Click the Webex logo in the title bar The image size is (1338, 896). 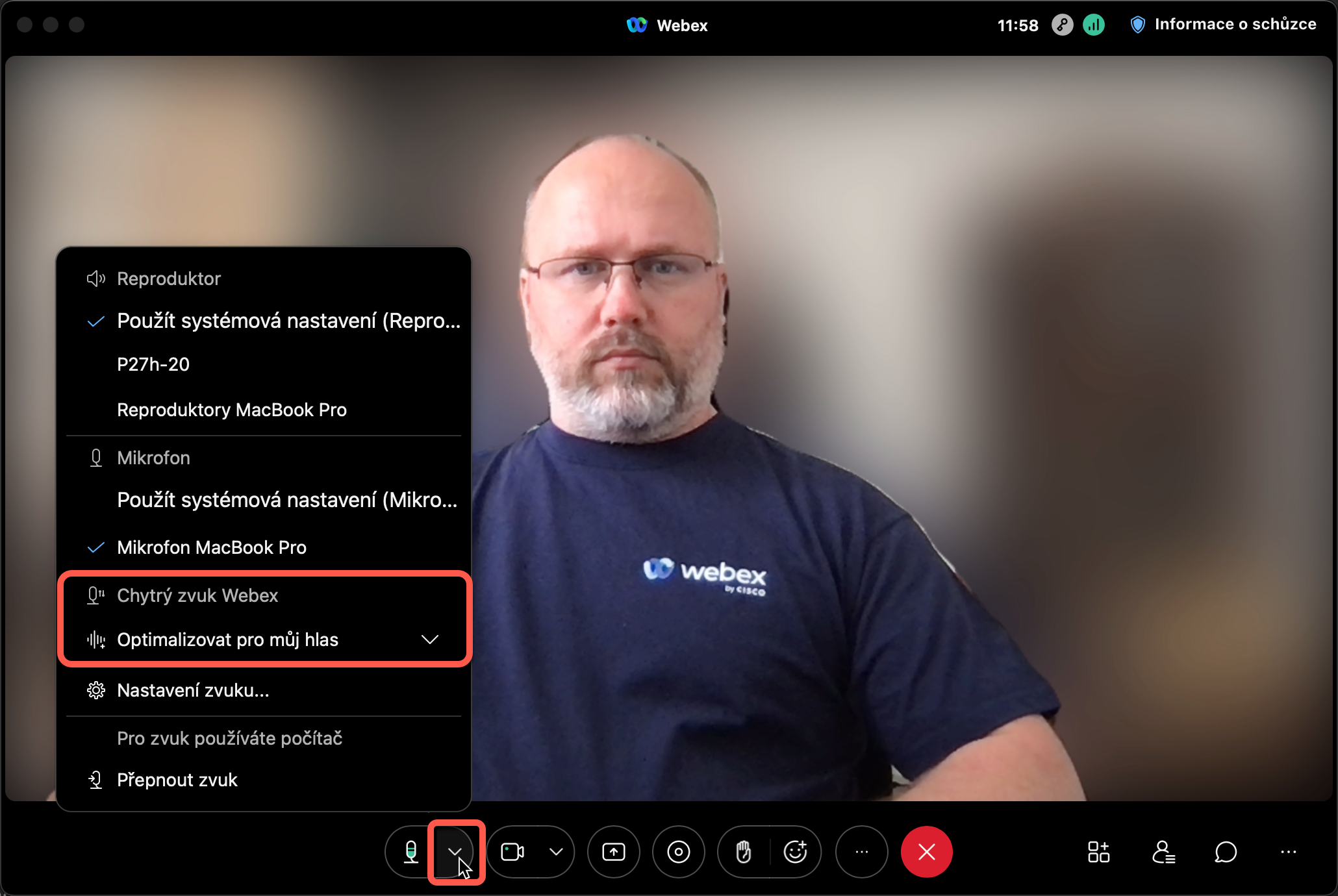pos(637,25)
